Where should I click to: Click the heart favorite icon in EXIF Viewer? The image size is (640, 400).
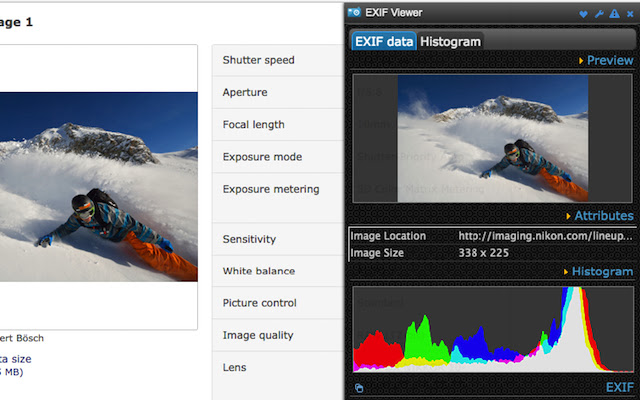[x=584, y=13]
